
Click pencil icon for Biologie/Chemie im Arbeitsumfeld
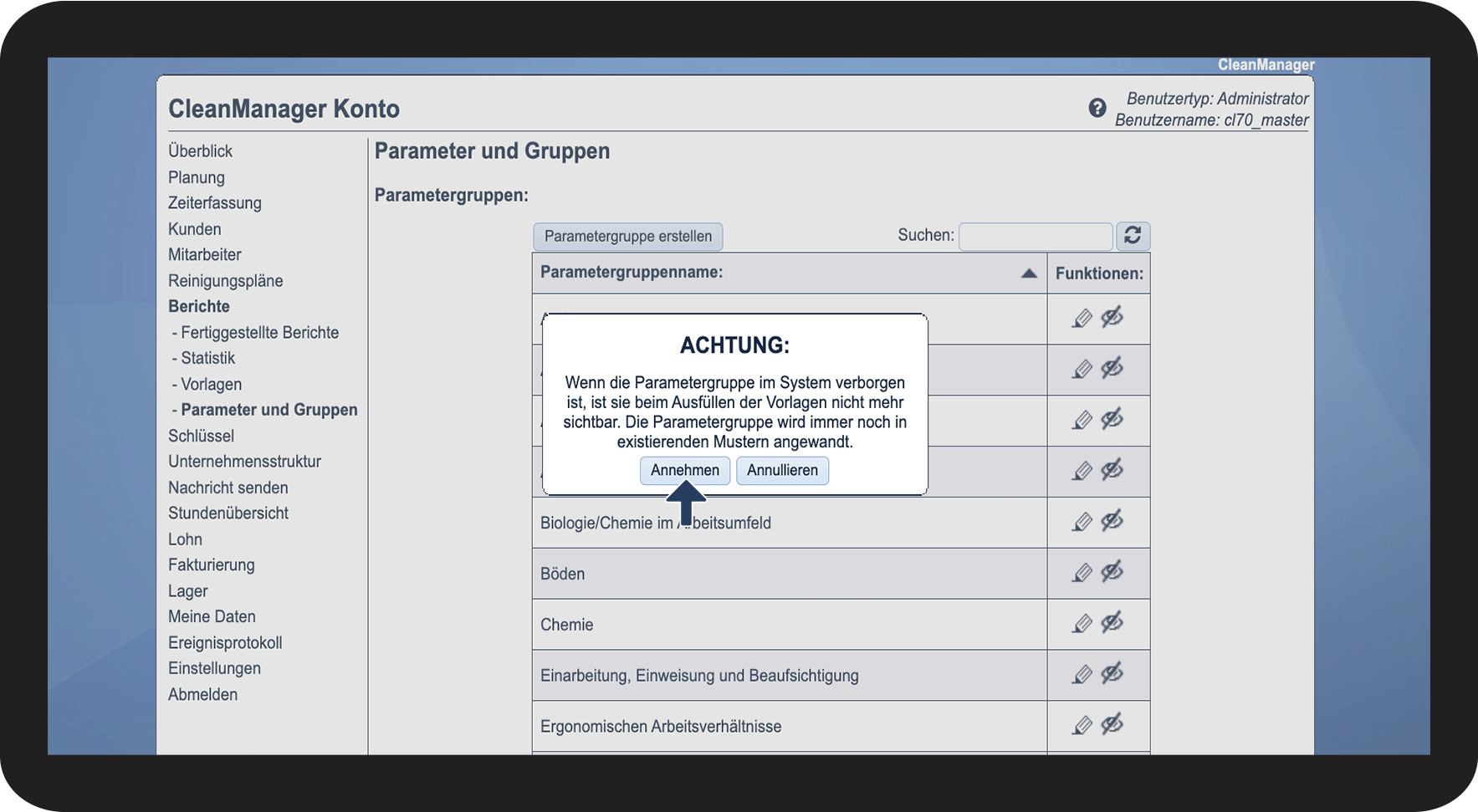pyautogui.click(x=1082, y=522)
